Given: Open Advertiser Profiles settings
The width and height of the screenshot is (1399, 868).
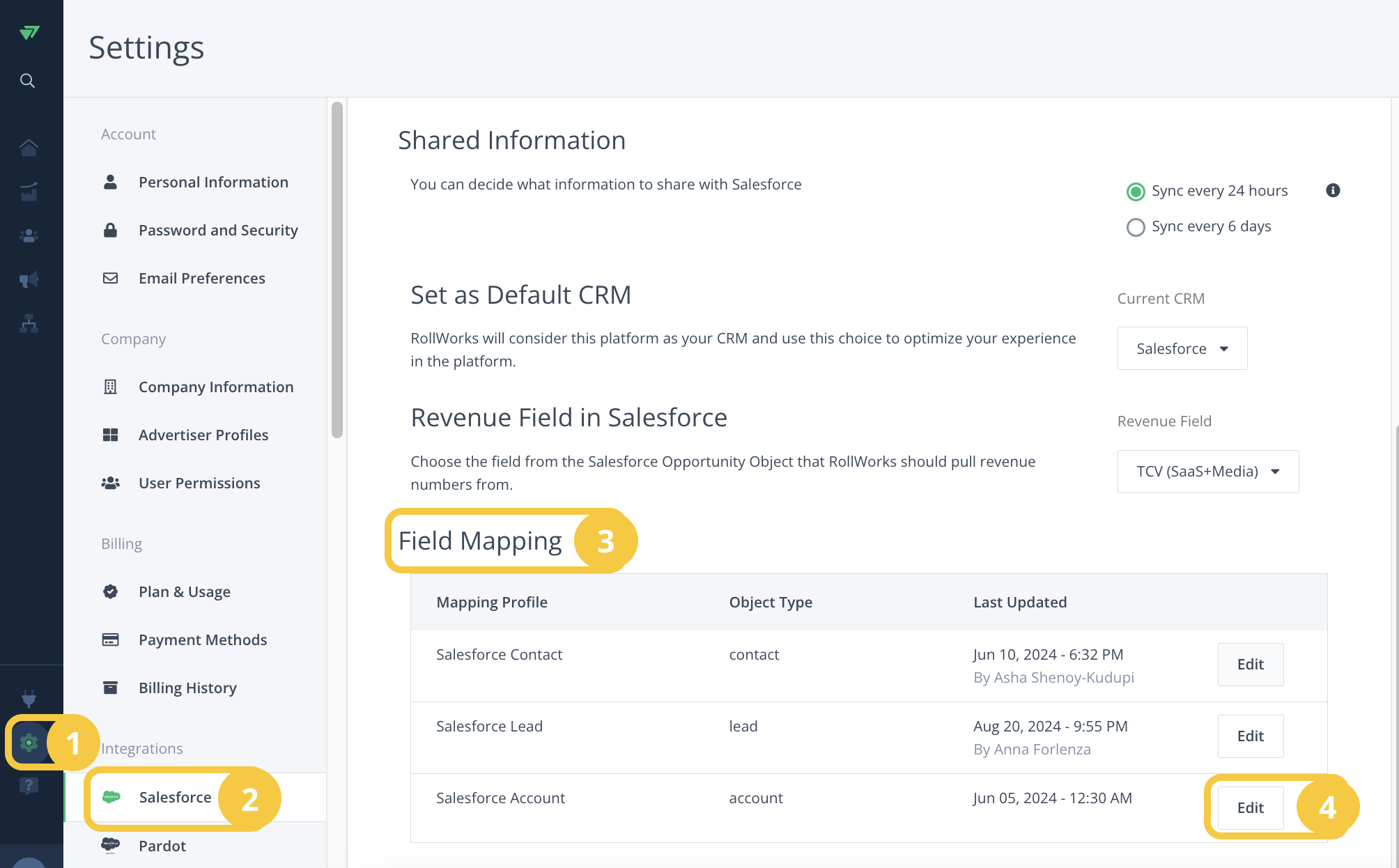Looking at the screenshot, I should (x=203, y=435).
